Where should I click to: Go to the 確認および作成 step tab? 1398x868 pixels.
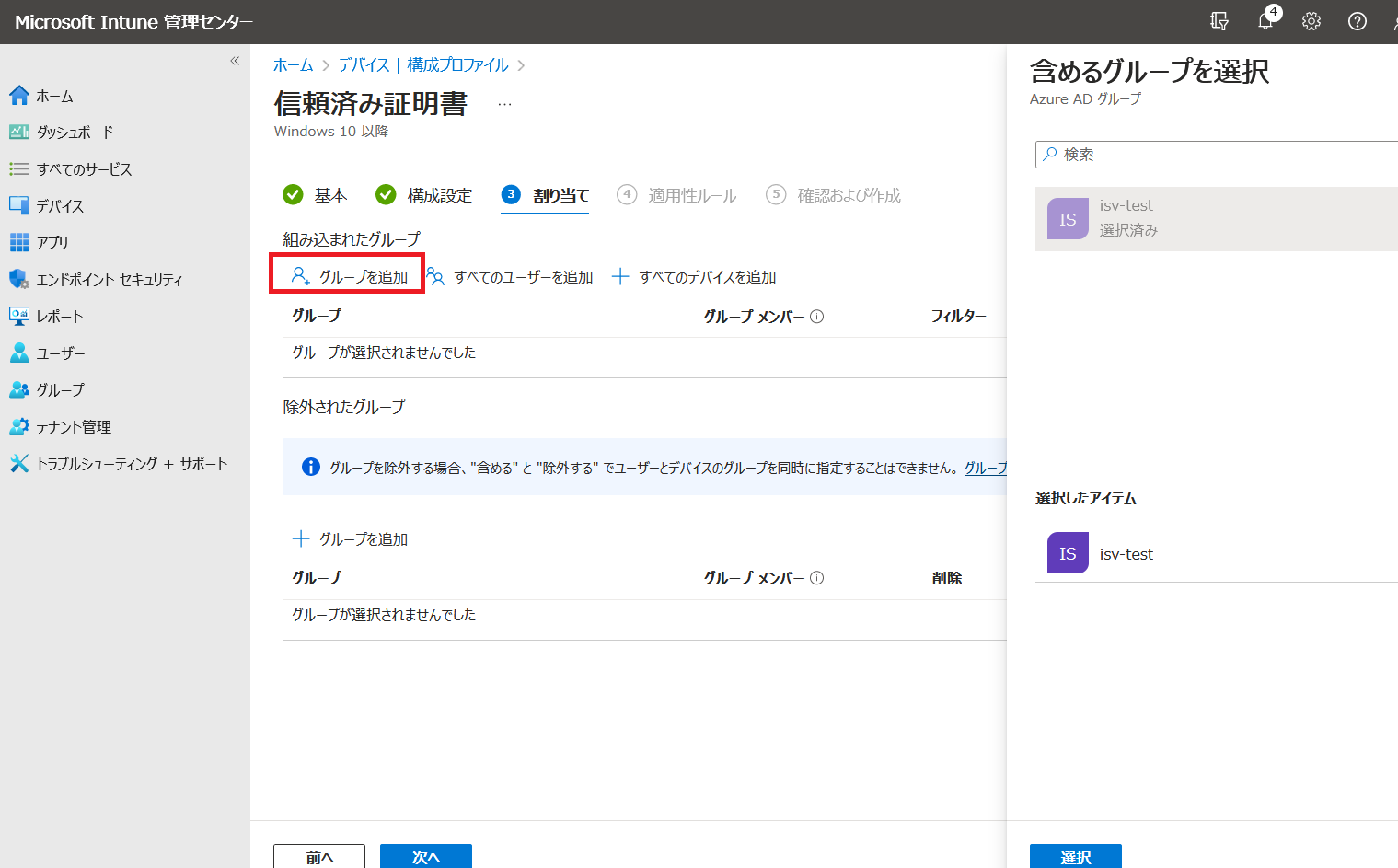[834, 195]
